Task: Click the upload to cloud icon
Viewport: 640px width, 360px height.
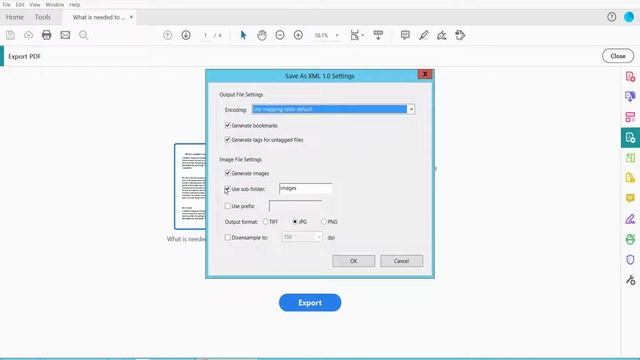Action: (x=28, y=35)
